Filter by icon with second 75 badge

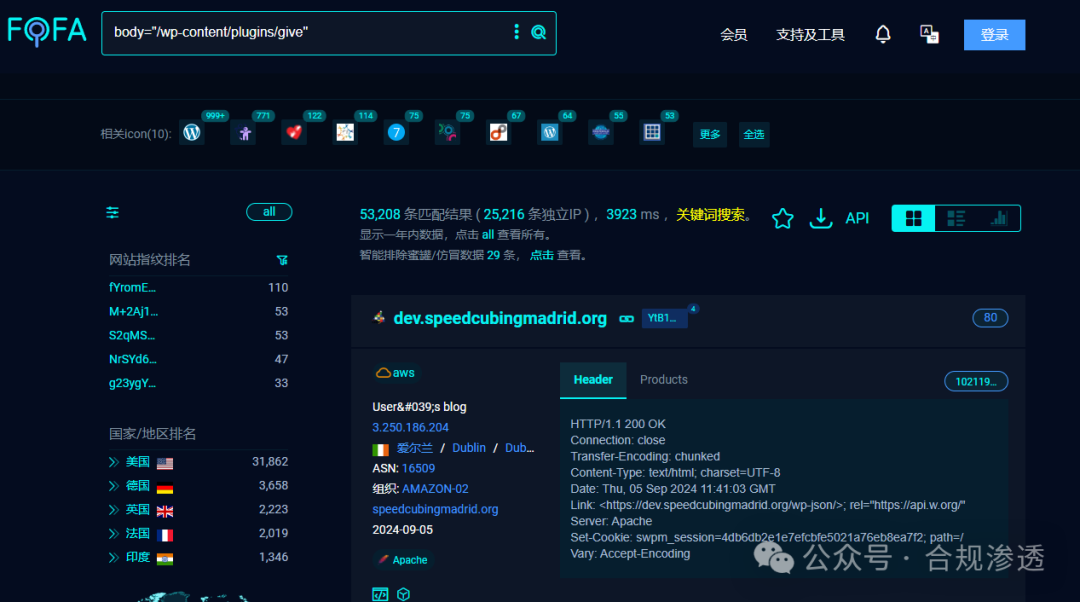(x=447, y=133)
